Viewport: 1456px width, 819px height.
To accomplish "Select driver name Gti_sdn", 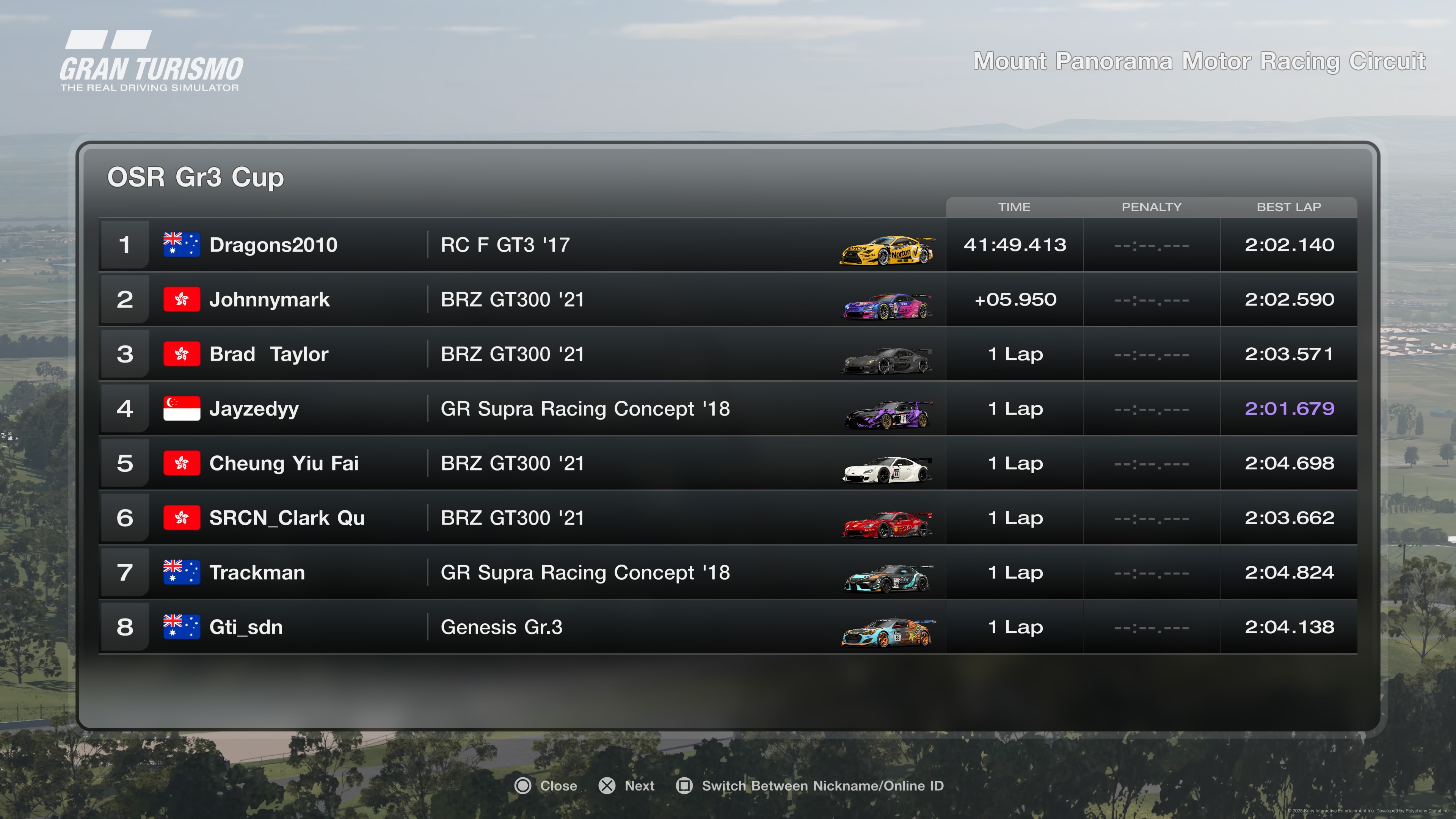I will pos(246,627).
